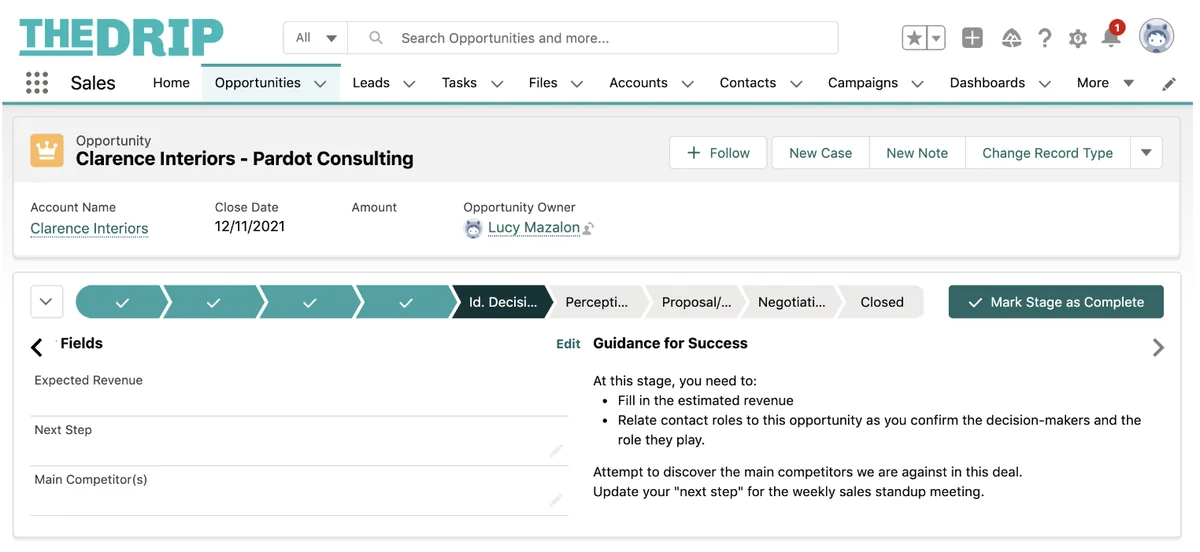Expand the Campaigns tab dropdown chevron
Viewport: 1200px width, 552px height.
[917, 84]
